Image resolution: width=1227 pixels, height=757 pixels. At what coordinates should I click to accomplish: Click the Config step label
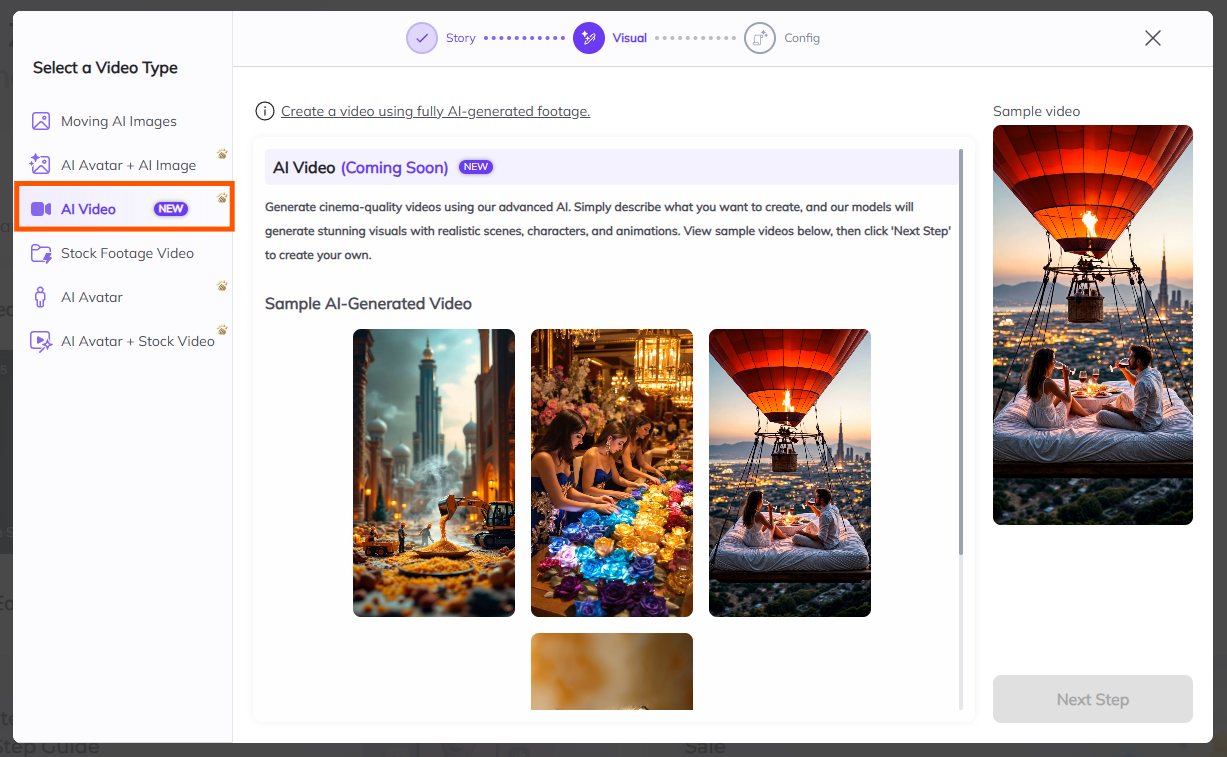(802, 38)
